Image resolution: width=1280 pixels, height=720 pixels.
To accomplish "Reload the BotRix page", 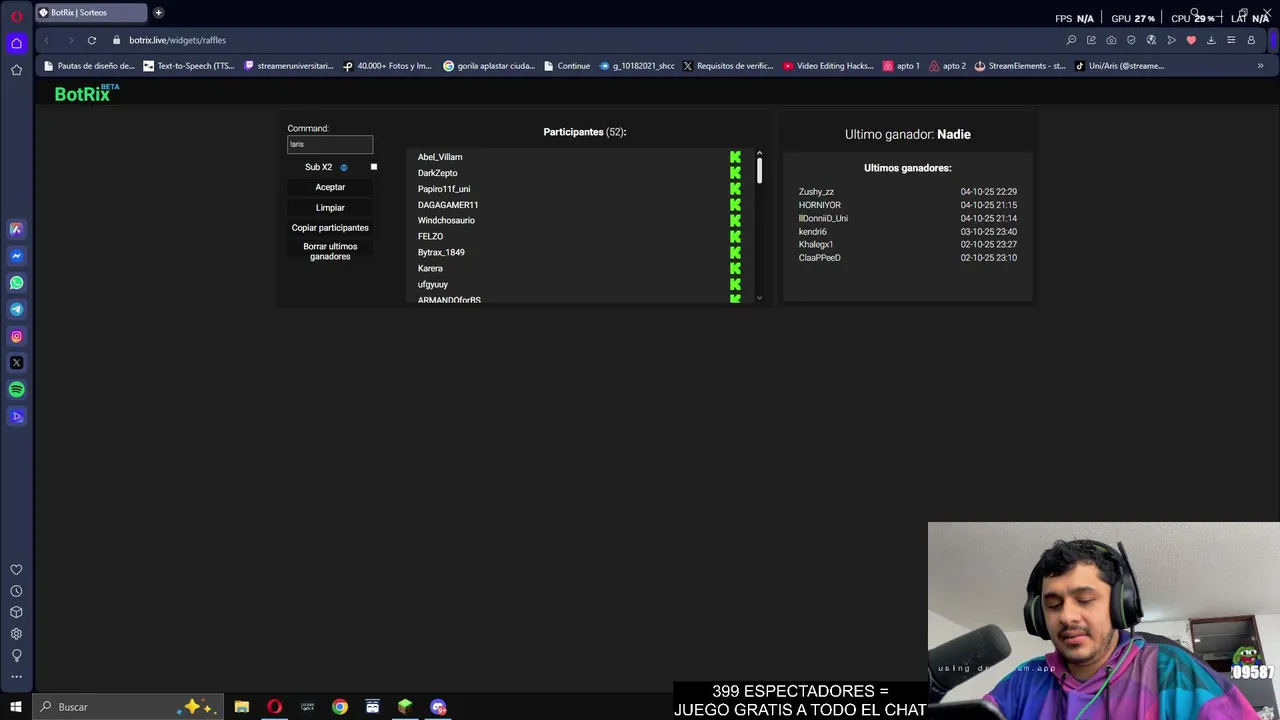I will [x=92, y=40].
